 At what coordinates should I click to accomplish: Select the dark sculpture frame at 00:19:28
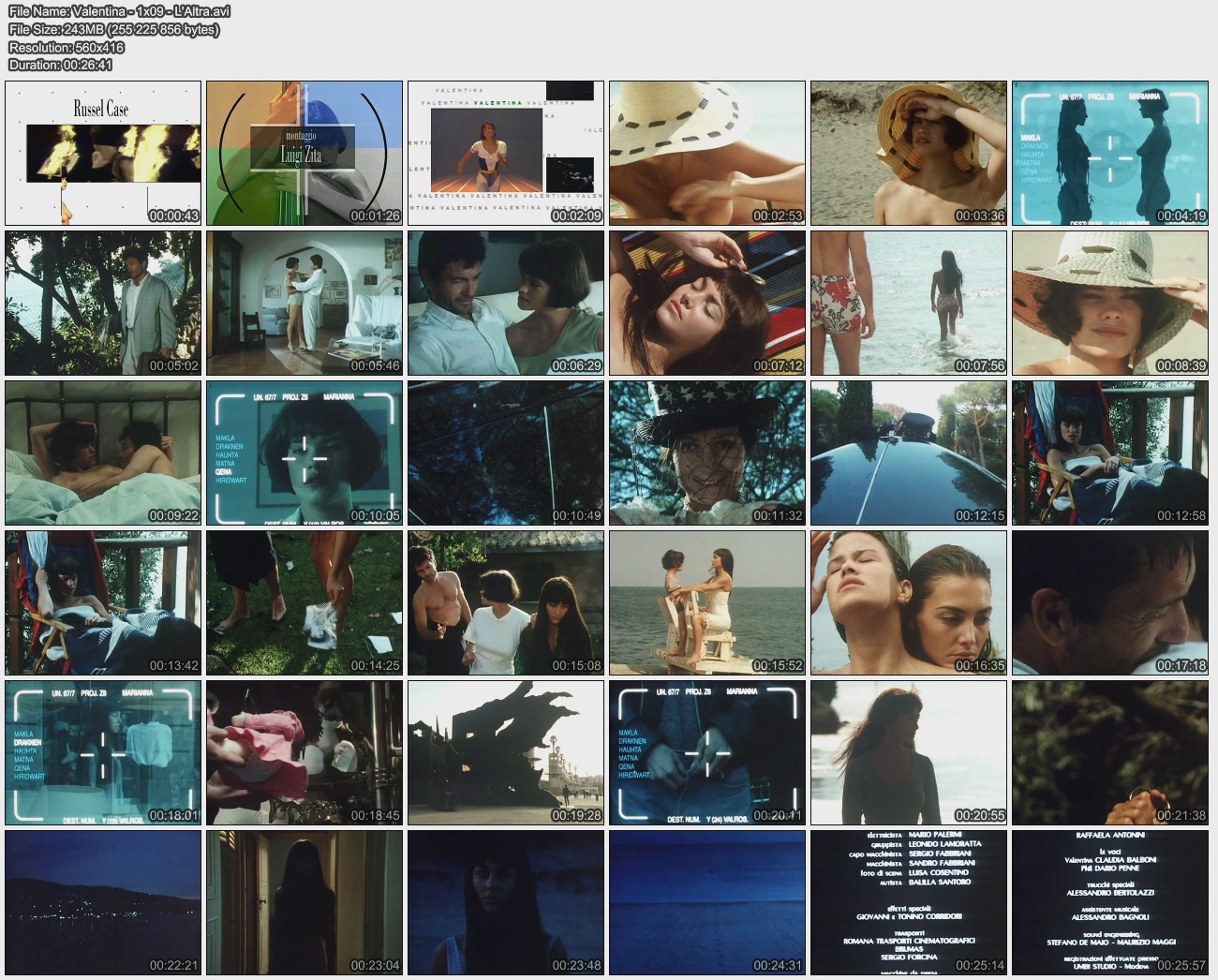[x=506, y=752]
